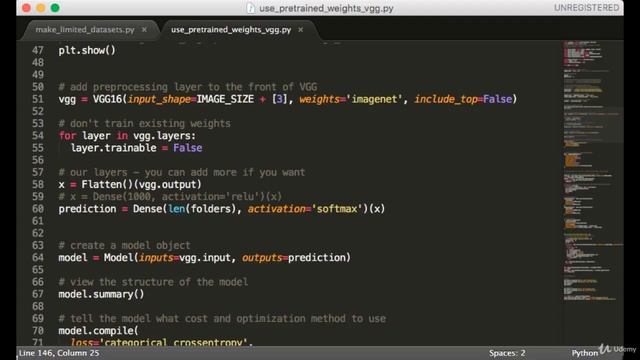This screenshot has height=360, width=640.
Task: Click Model( call on line 64
Action: (x=121, y=258)
